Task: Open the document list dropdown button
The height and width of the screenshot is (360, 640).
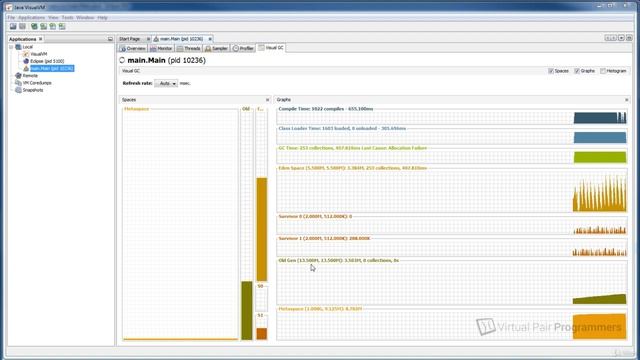Action: (621, 38)
